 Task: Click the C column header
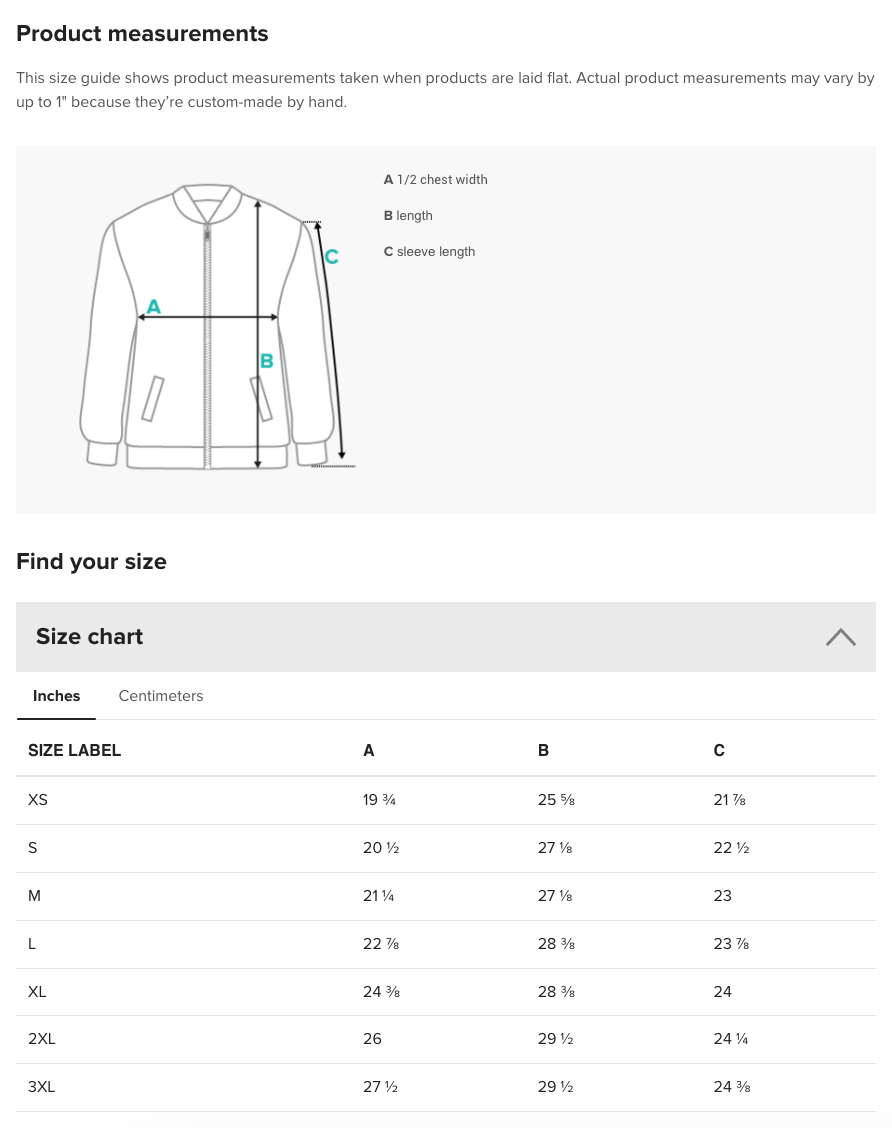click(x=719, y=750)
